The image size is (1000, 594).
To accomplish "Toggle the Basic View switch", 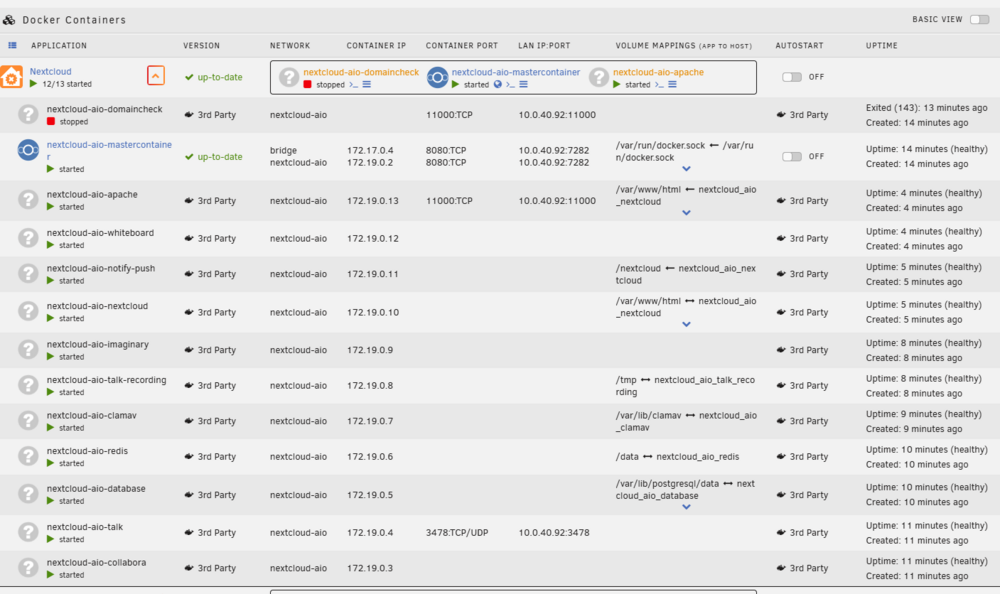I will [979, 20].
